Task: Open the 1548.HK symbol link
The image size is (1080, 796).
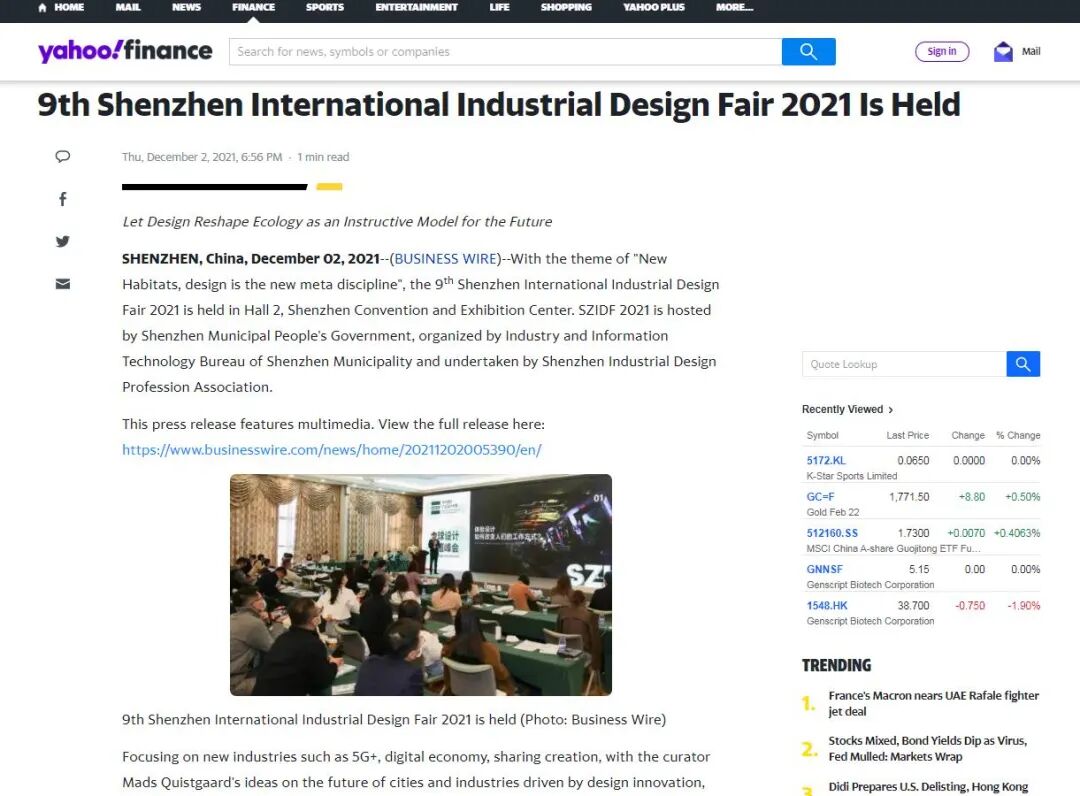Action: (827, 605)
